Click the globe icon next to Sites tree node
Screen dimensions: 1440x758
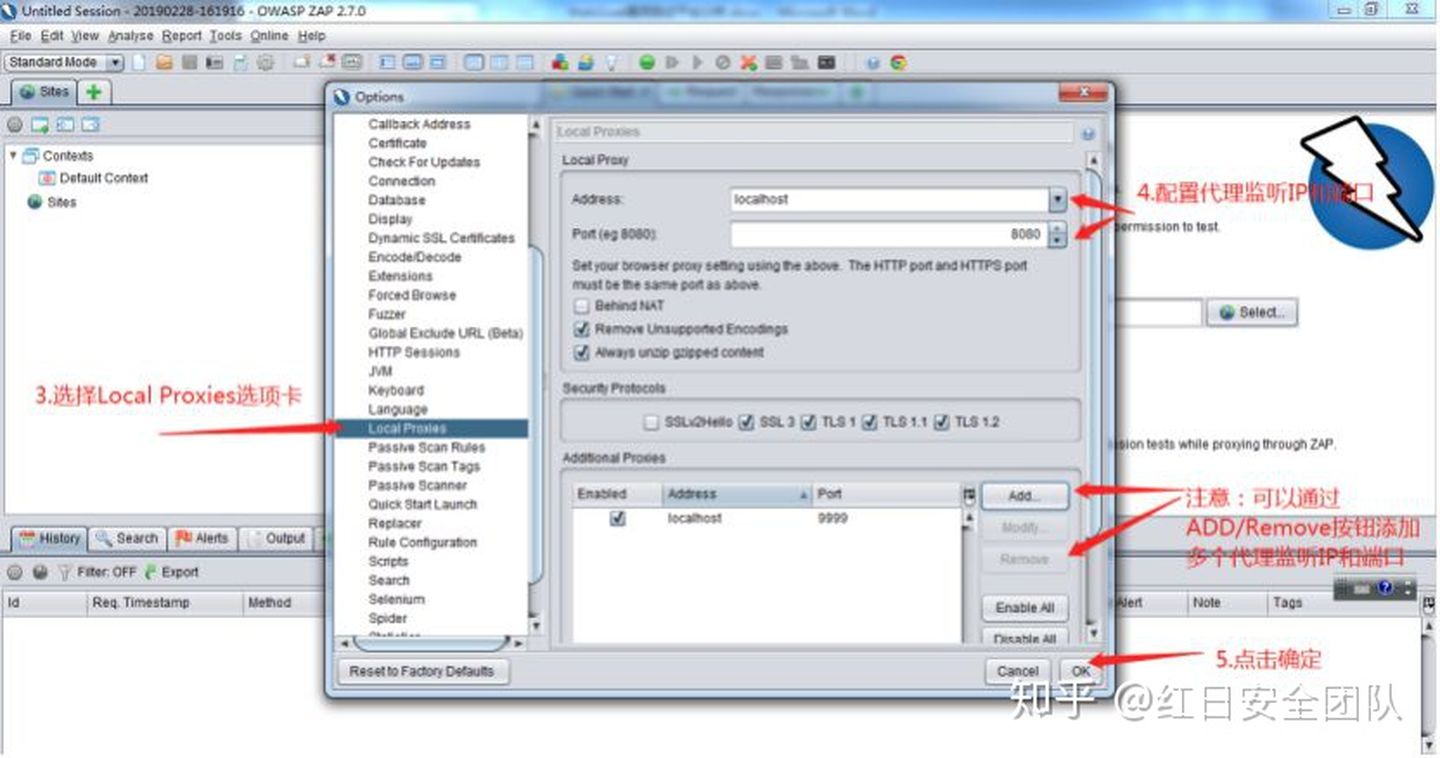tap(35, 201)
